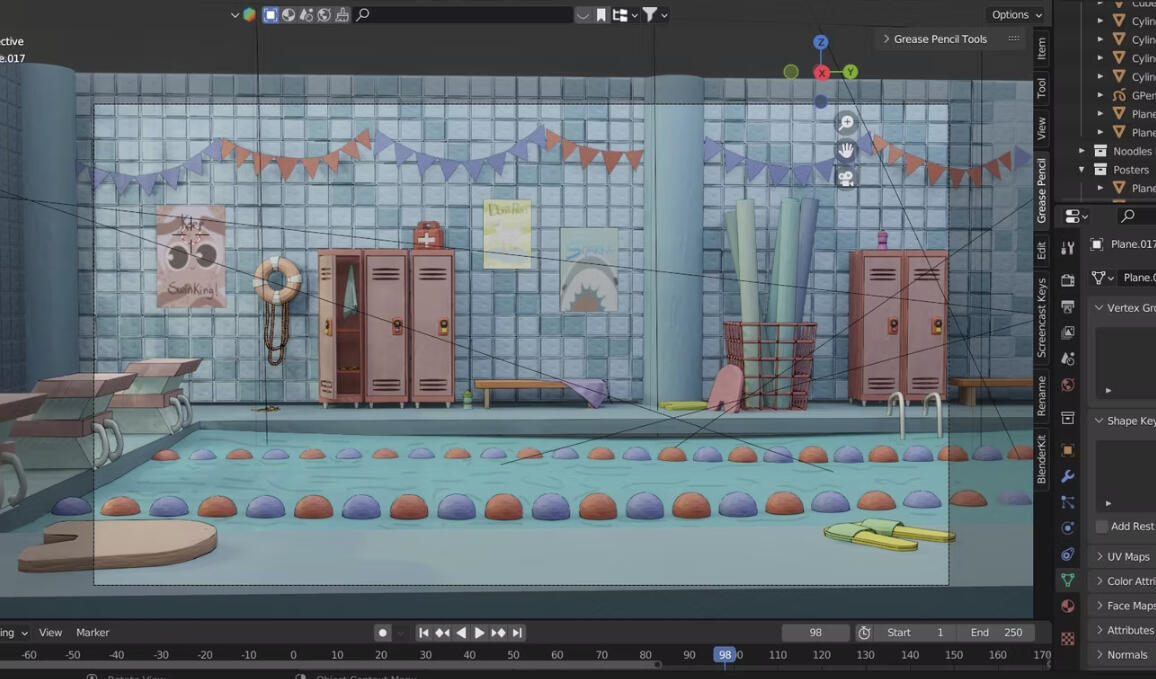
Task: Click the End frame field showing 250
Action: (997, 633)
